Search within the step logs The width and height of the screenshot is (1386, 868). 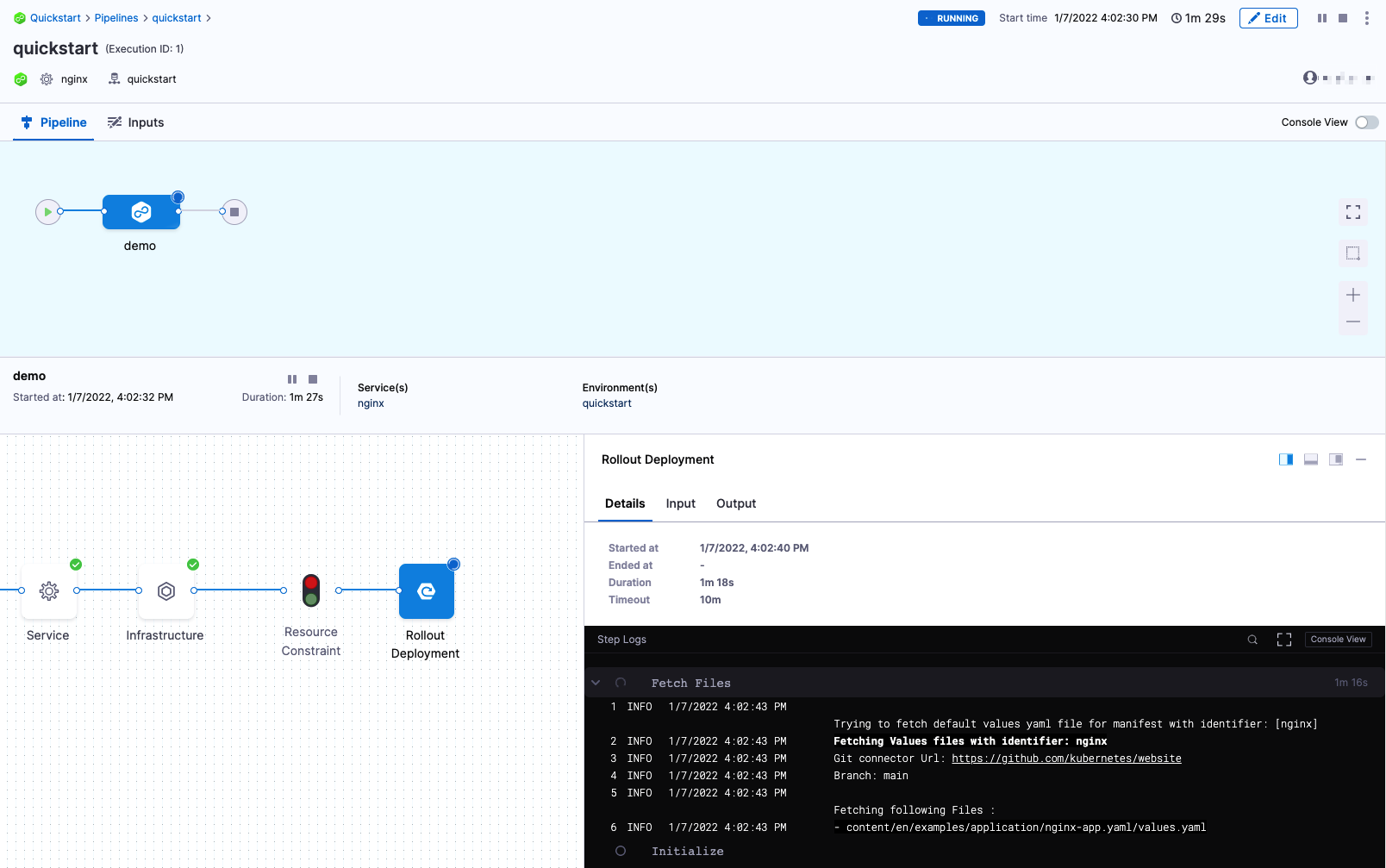(x=1252, y=640)
